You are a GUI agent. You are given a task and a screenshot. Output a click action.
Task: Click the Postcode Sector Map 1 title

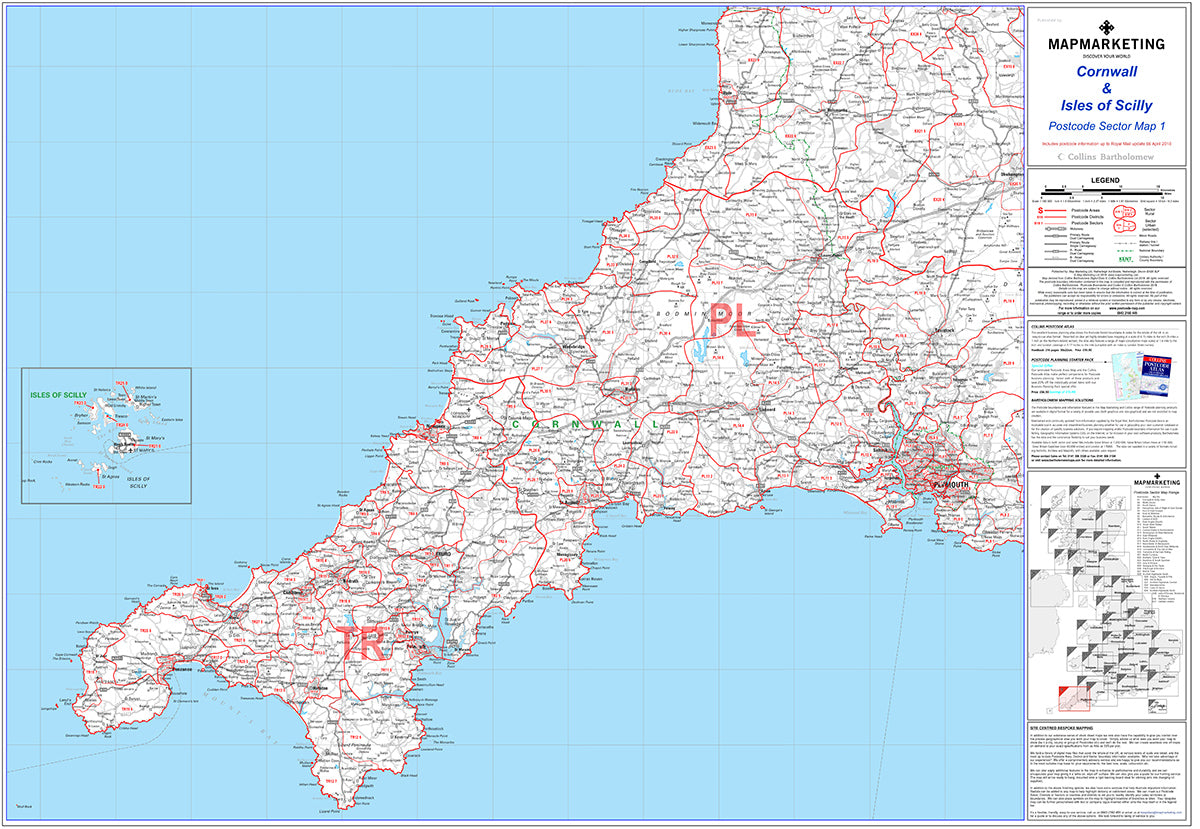coord(1106,126)
